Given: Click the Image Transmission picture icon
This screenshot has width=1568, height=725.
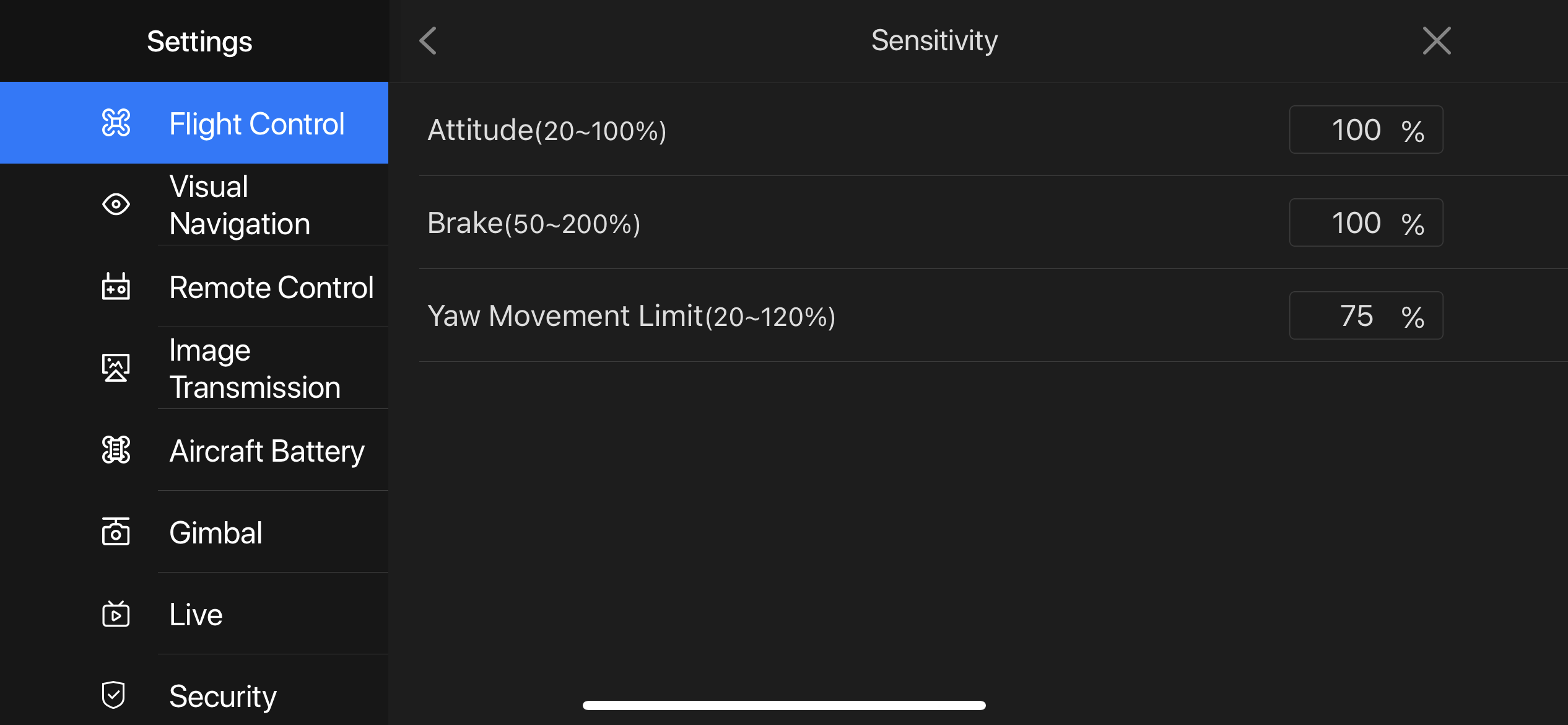Looking at the screenshot, I should click(116, 367).
